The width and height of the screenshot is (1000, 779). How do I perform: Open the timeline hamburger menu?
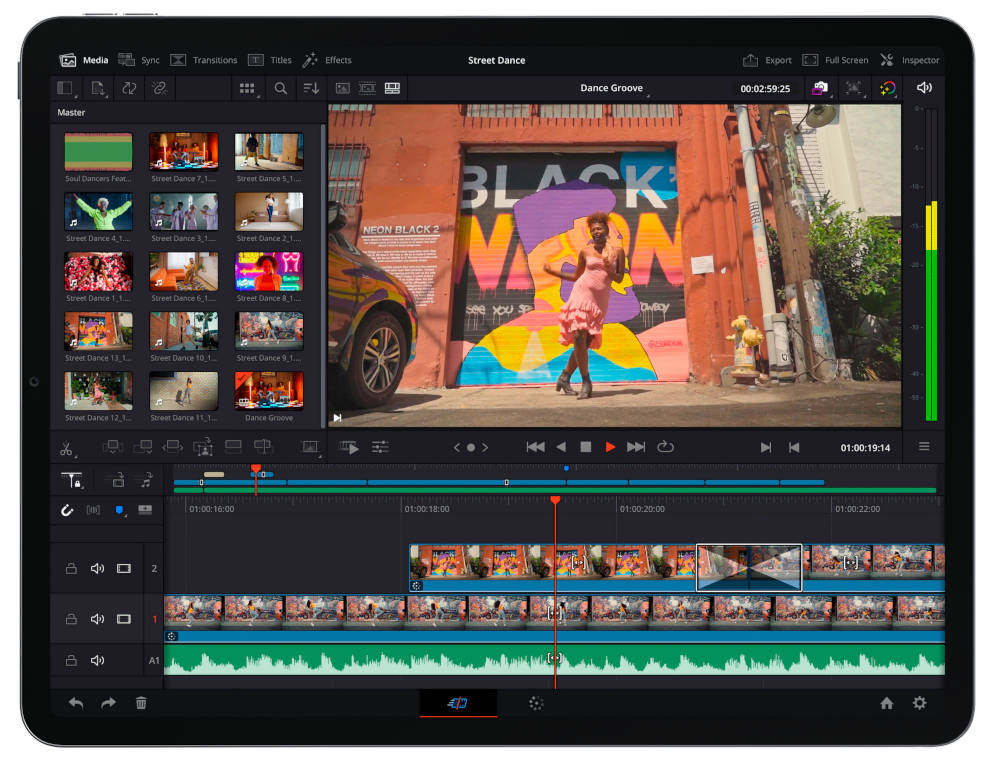tap(924, 447)
